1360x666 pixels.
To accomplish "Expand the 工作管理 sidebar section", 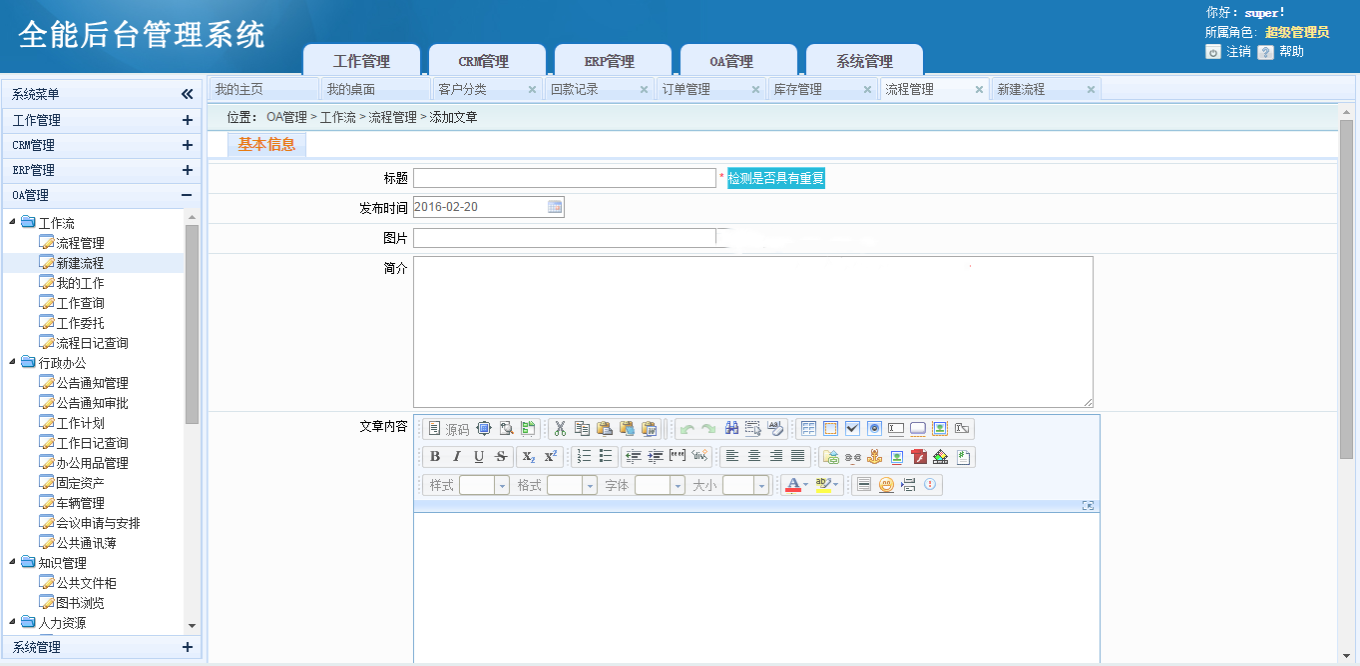I will [x=187, y=120].
